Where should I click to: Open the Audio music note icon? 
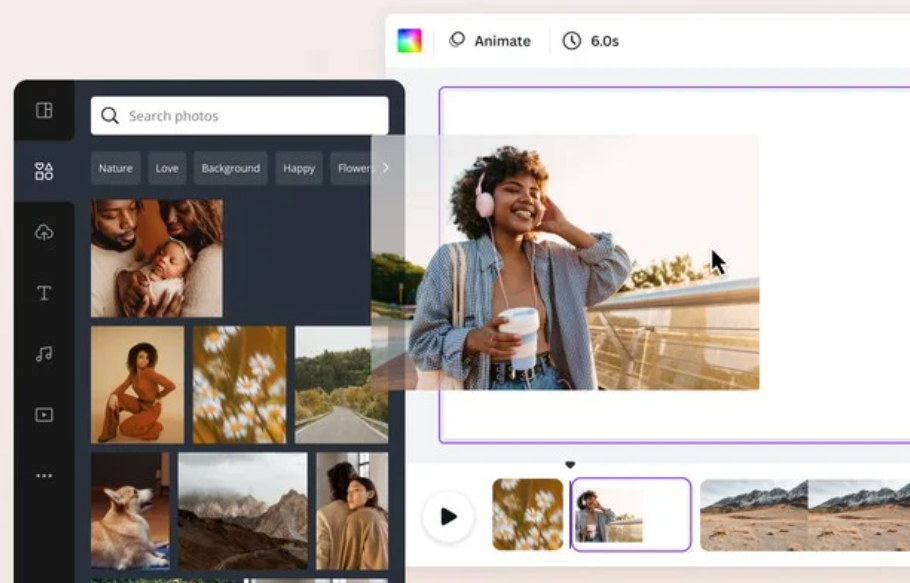point(44,354)
